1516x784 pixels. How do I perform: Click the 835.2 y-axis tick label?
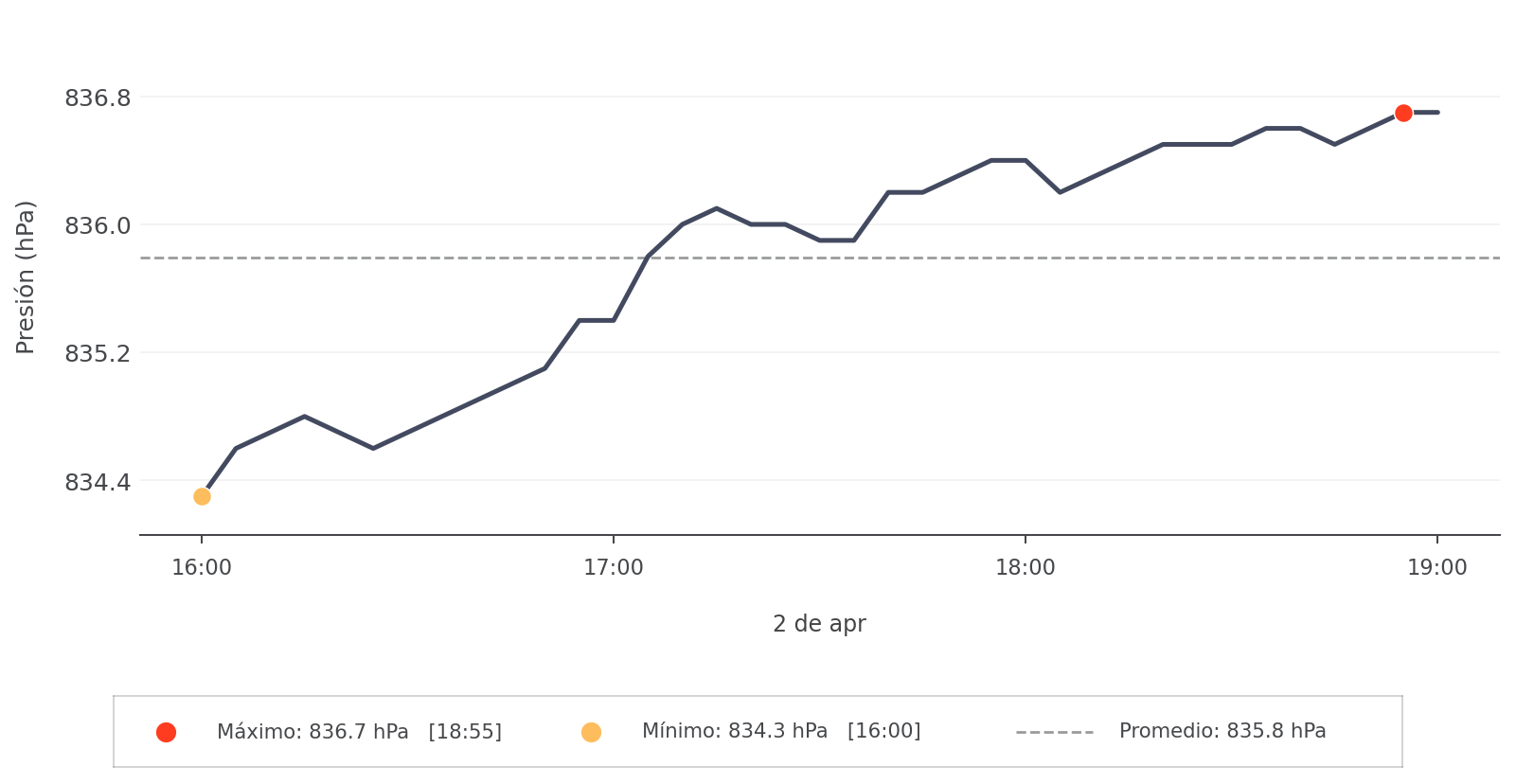pos(98,353)
